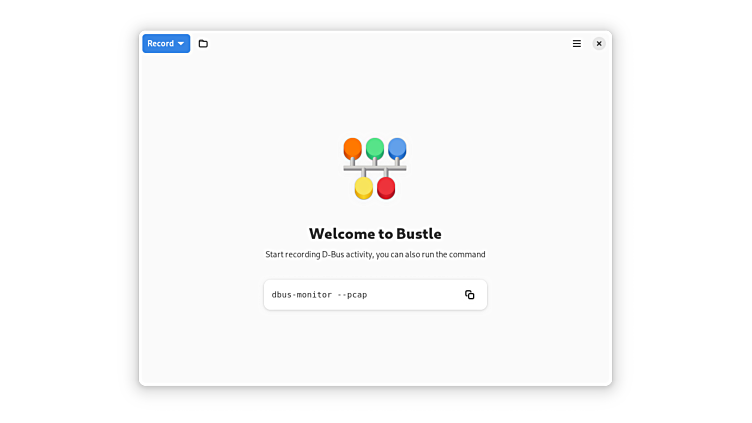Click the "dbus-monitor" text in command box
The height and width of the screenshot is (423, 752).
point(301,295)
